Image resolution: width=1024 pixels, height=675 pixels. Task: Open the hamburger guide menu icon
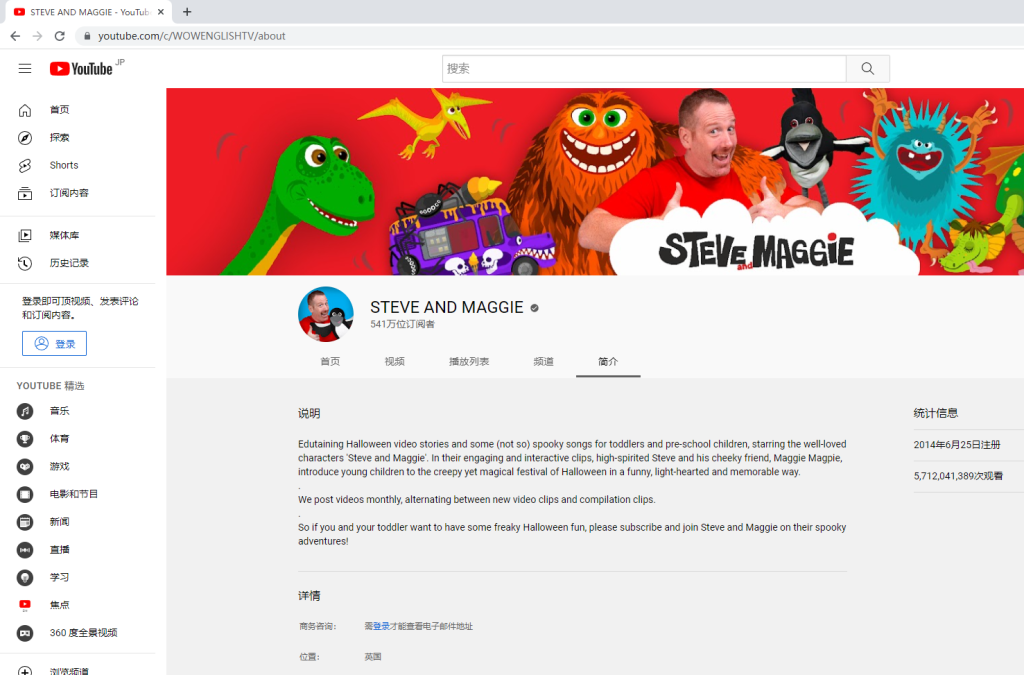[25, 68]
